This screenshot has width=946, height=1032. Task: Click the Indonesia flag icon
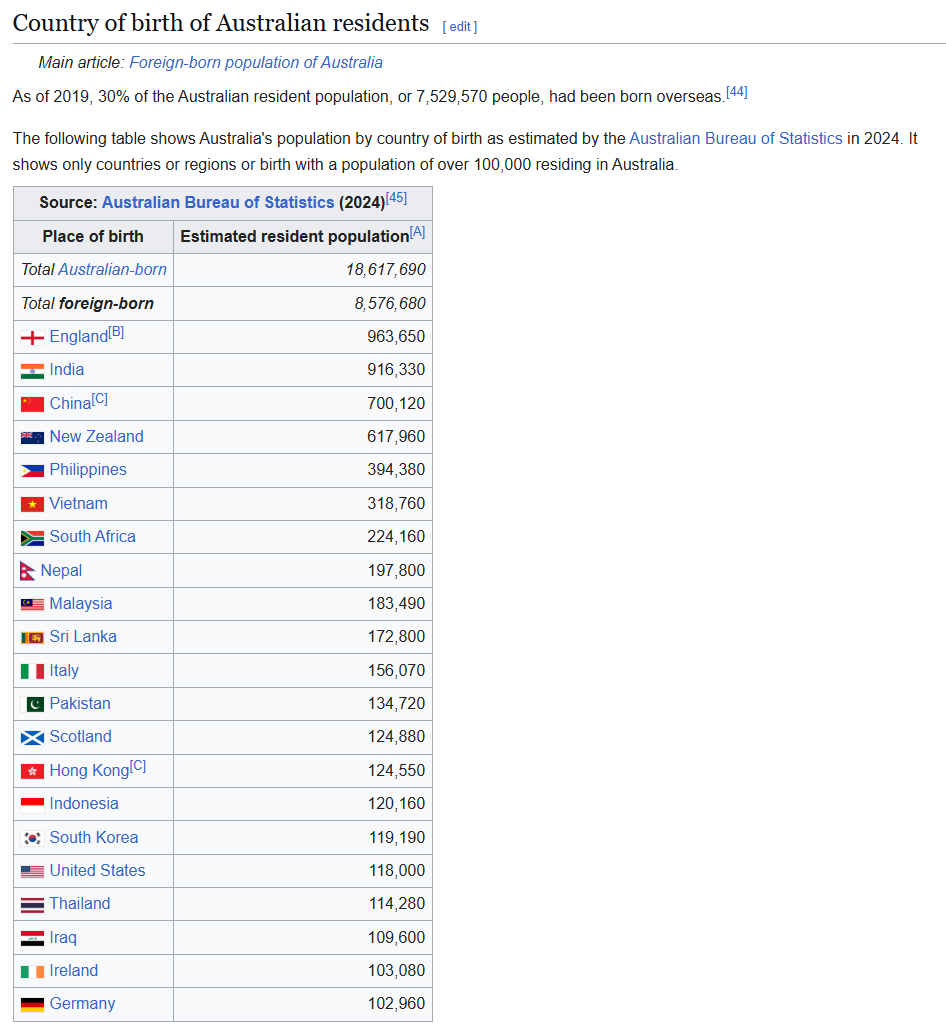(32, 804)
